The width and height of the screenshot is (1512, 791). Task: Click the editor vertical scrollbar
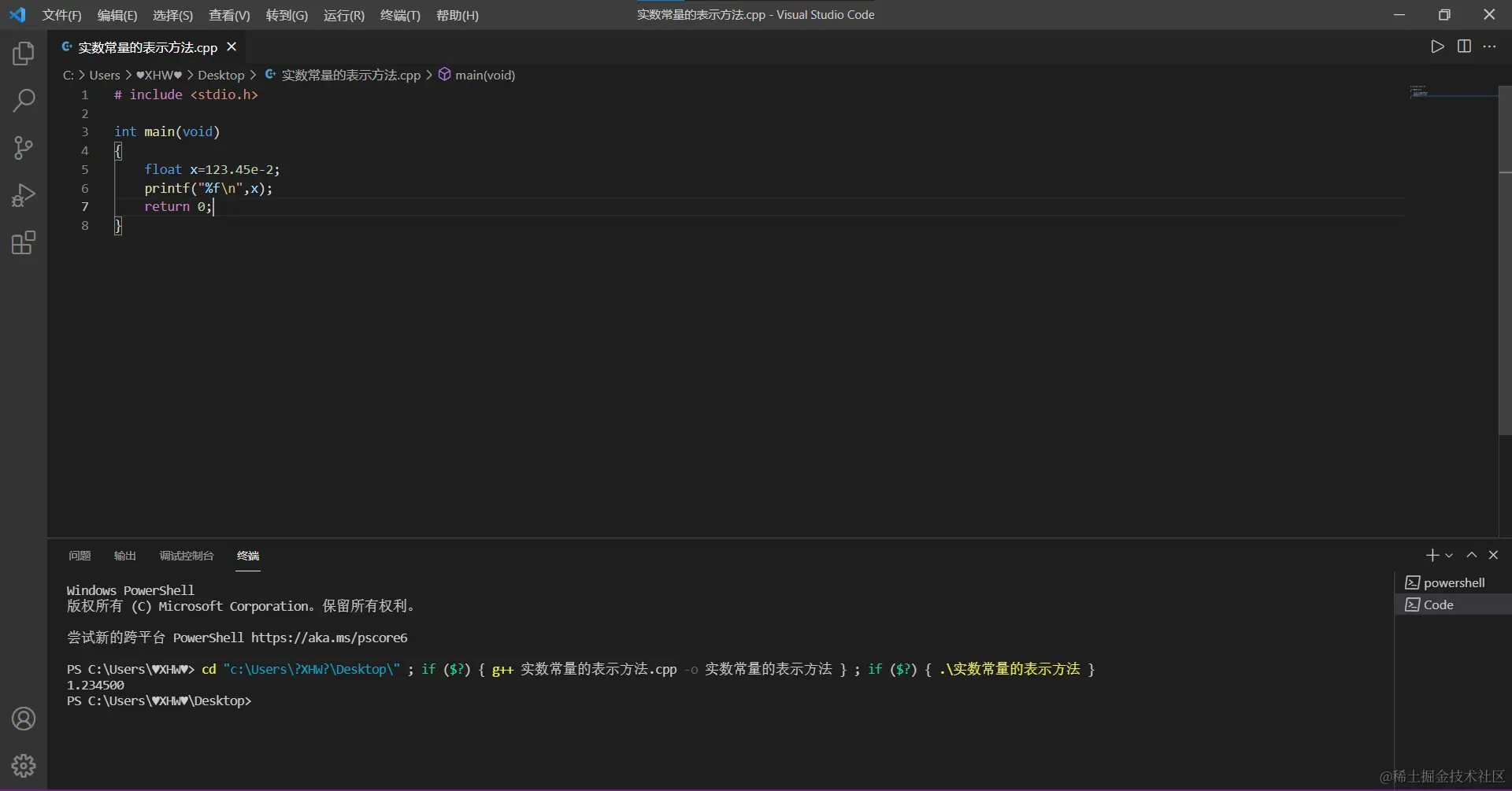1505,260
